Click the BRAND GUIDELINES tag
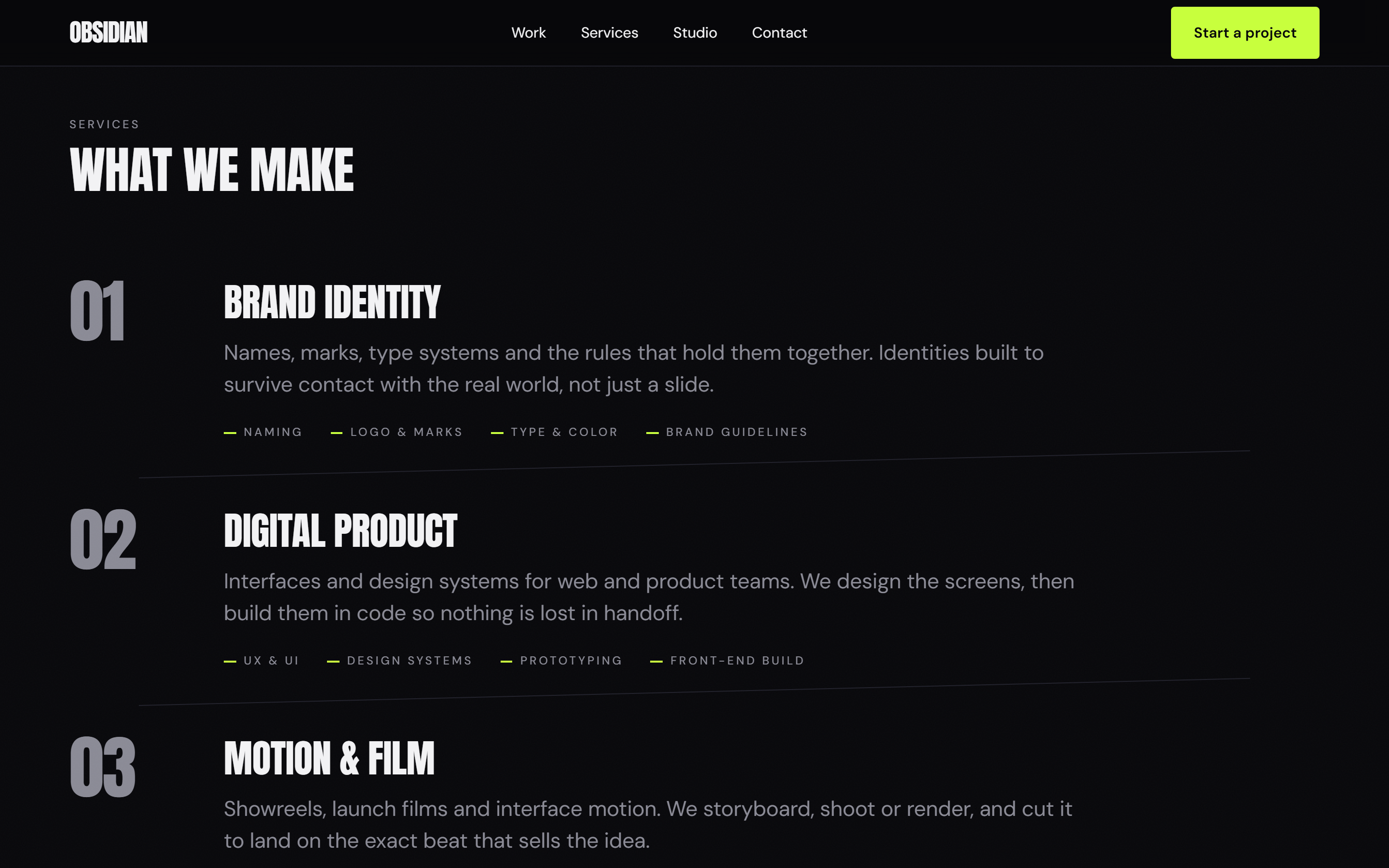Image resolution: width=1389 pixels, height=868 pixels. (727, 432)
